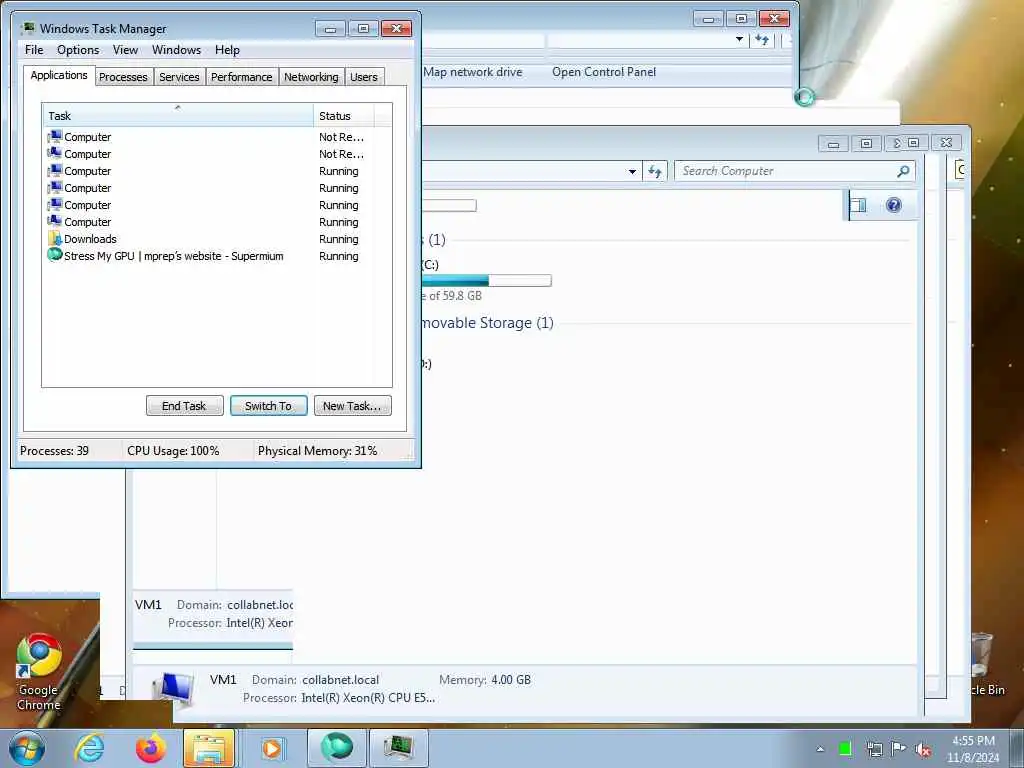Select the Applications tab
Screen dimensions: 1024x768
coord(59,75)
